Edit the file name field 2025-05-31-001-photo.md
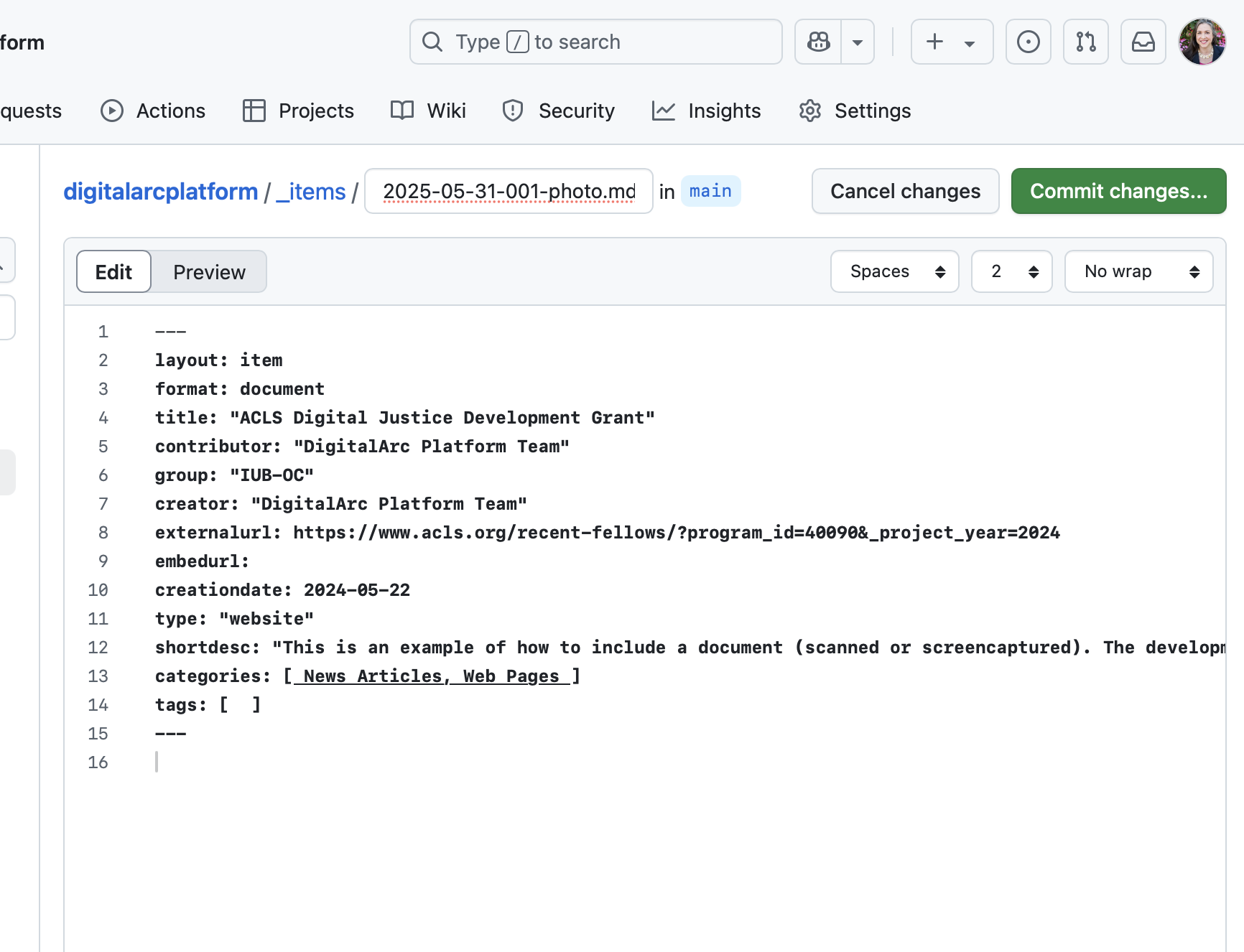 [x=509, y=191]
